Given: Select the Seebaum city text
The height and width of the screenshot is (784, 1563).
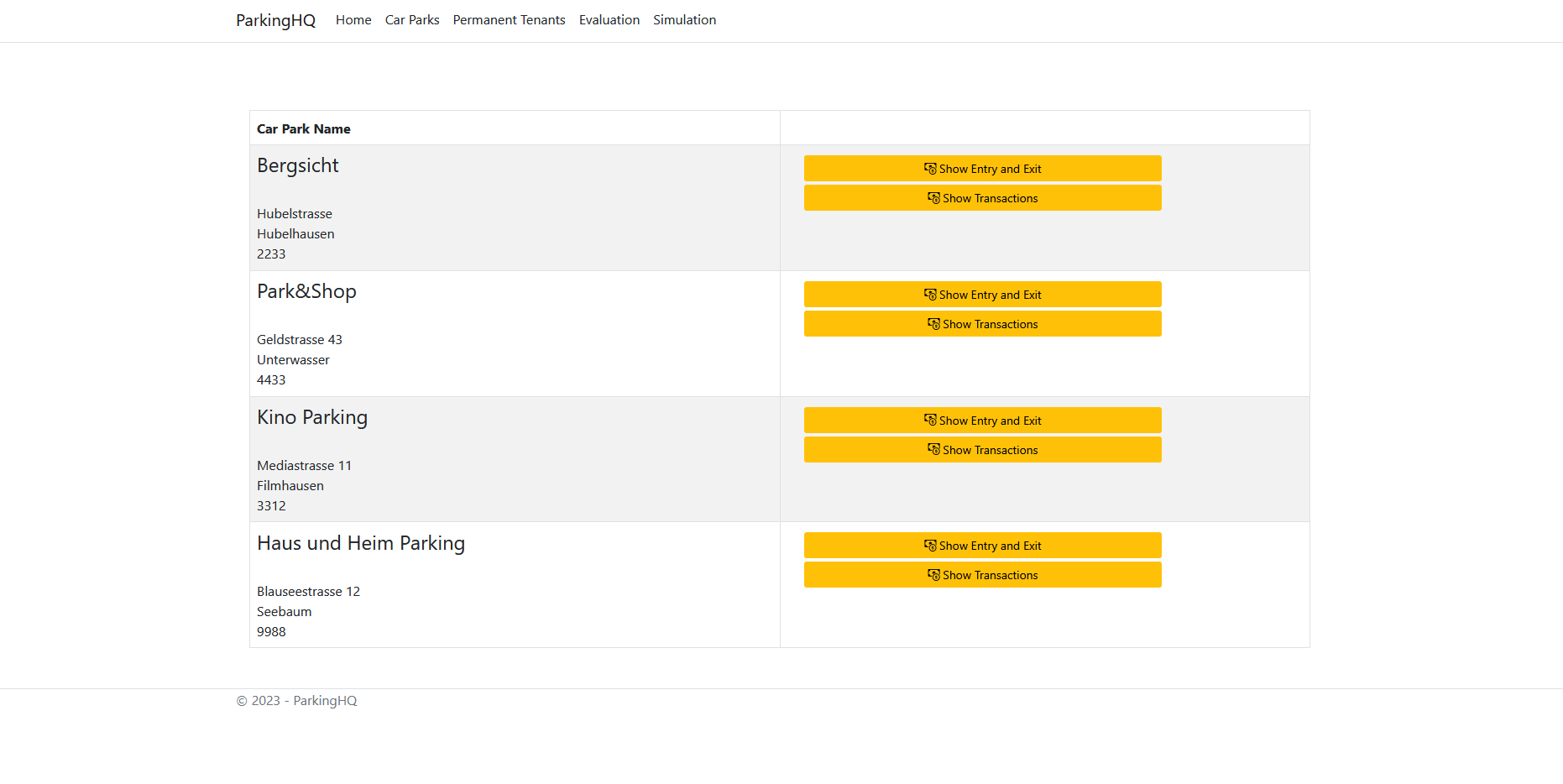Looking at the screenshot, I should point(285,612).
